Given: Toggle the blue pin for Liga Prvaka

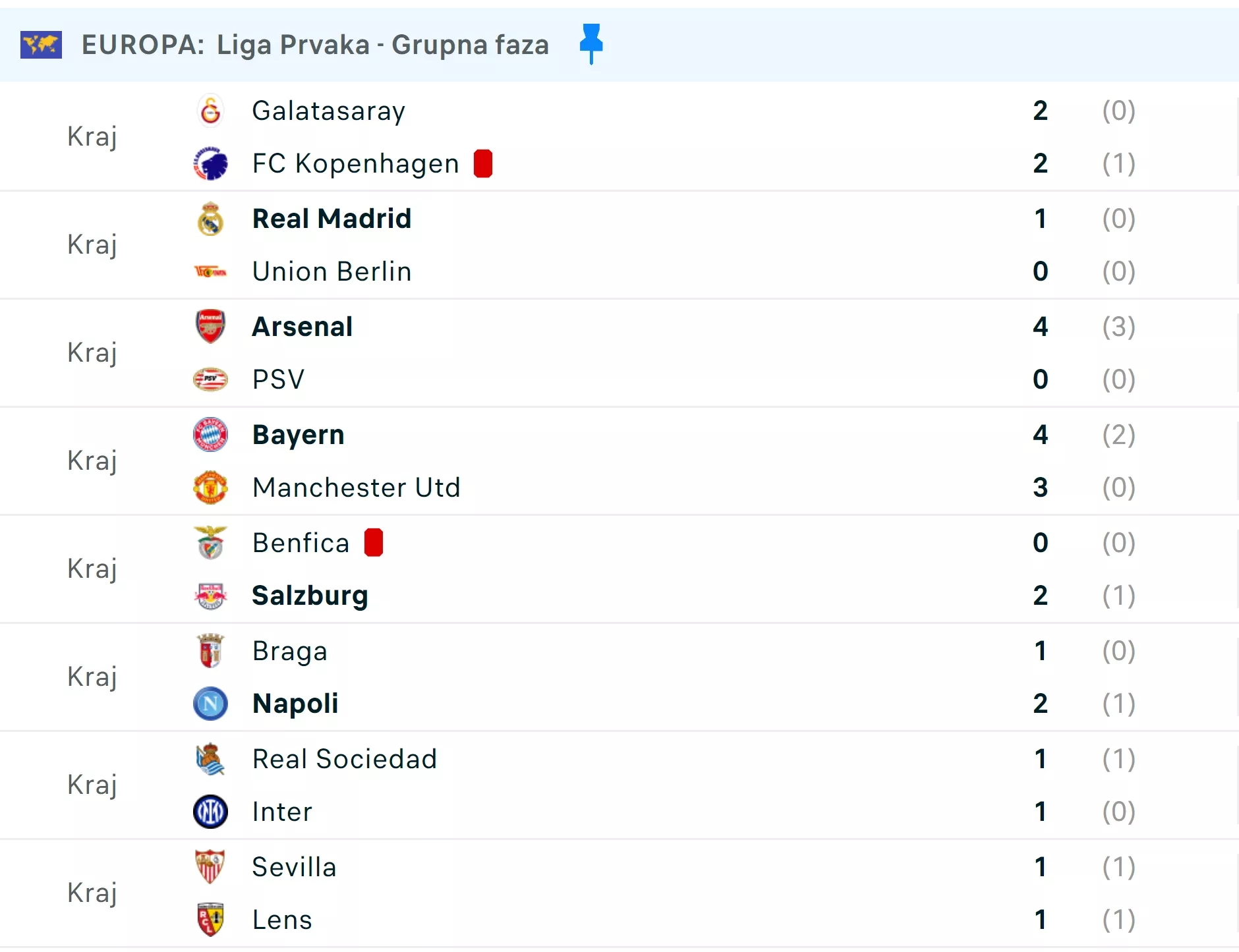Looking at the screenshot, I should coord(591,43).
